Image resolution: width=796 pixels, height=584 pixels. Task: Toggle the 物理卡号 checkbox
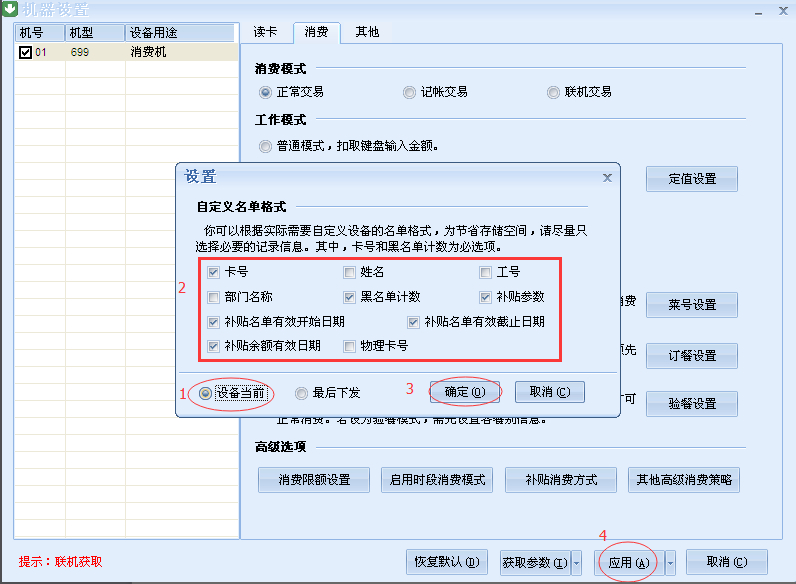pyautogui.click(x=349, y=346)
